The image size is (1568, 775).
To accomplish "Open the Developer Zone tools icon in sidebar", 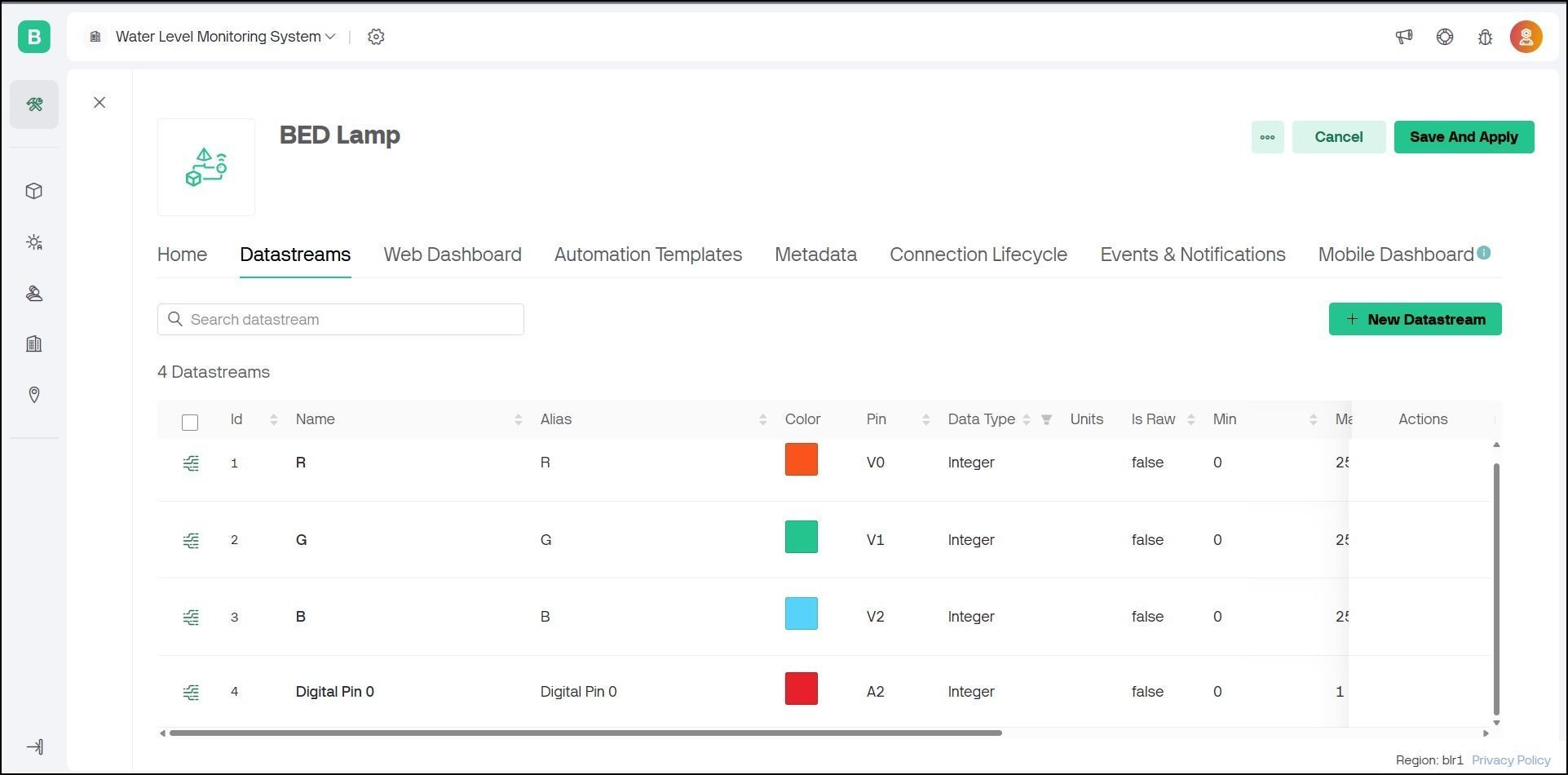I will (x=34, y=104).
